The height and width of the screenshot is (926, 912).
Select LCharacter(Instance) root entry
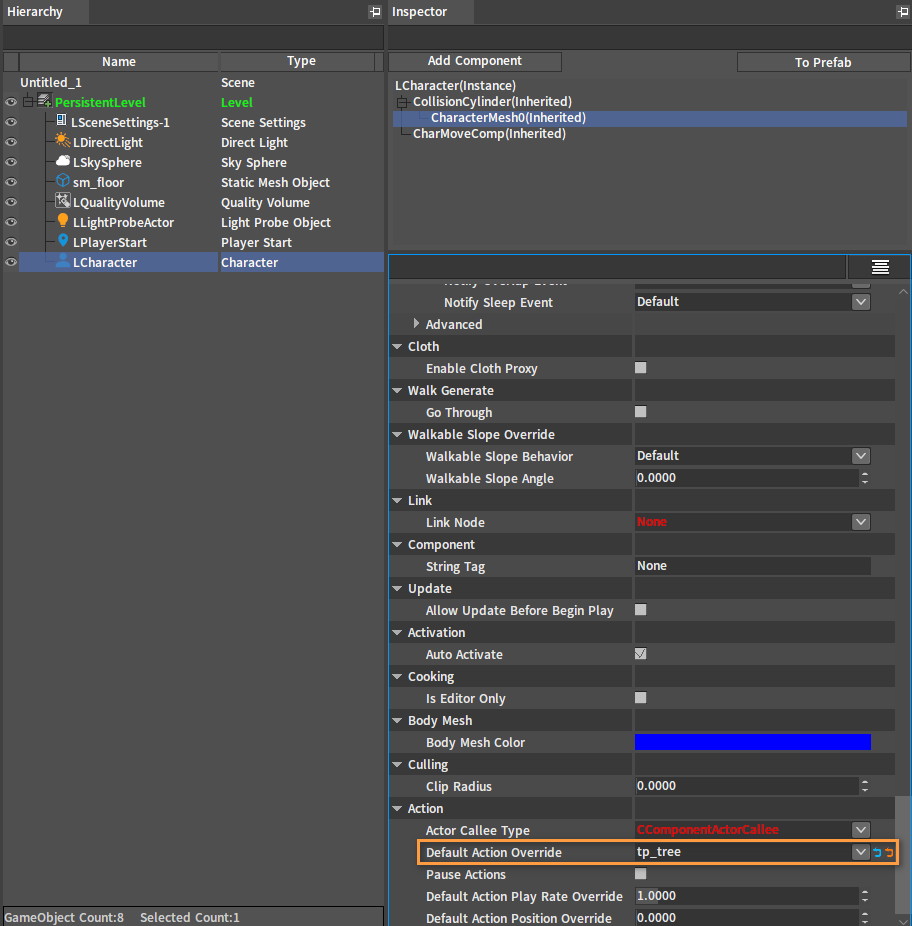pos(455,86)
